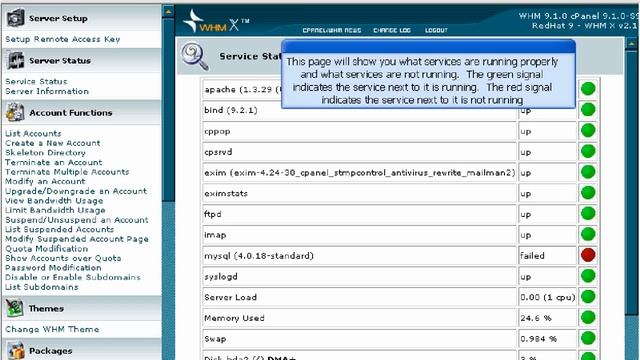640x360 pixels.
Task: Open the List Subdomains link
Action: point(42,287)
